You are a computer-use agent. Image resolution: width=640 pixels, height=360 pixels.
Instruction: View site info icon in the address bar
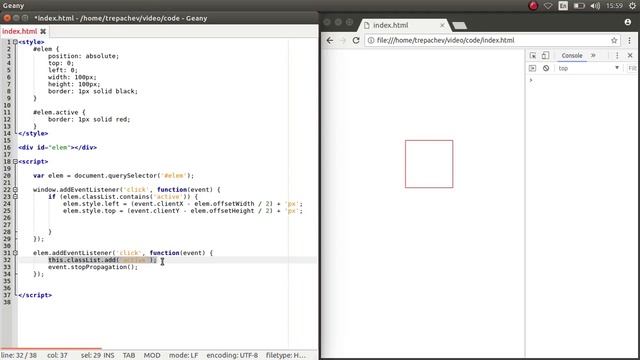coord(371,40)
